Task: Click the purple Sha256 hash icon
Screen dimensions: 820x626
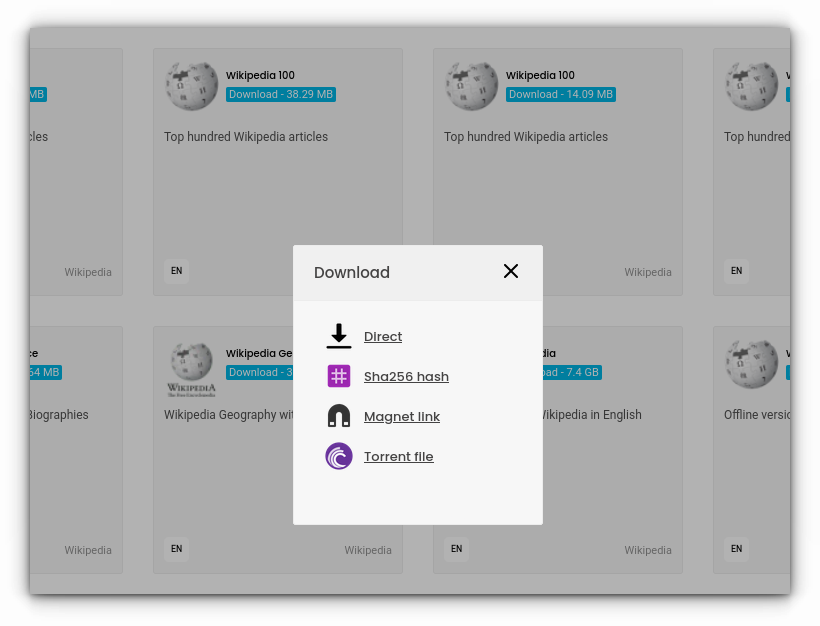Action: point(339,376)
